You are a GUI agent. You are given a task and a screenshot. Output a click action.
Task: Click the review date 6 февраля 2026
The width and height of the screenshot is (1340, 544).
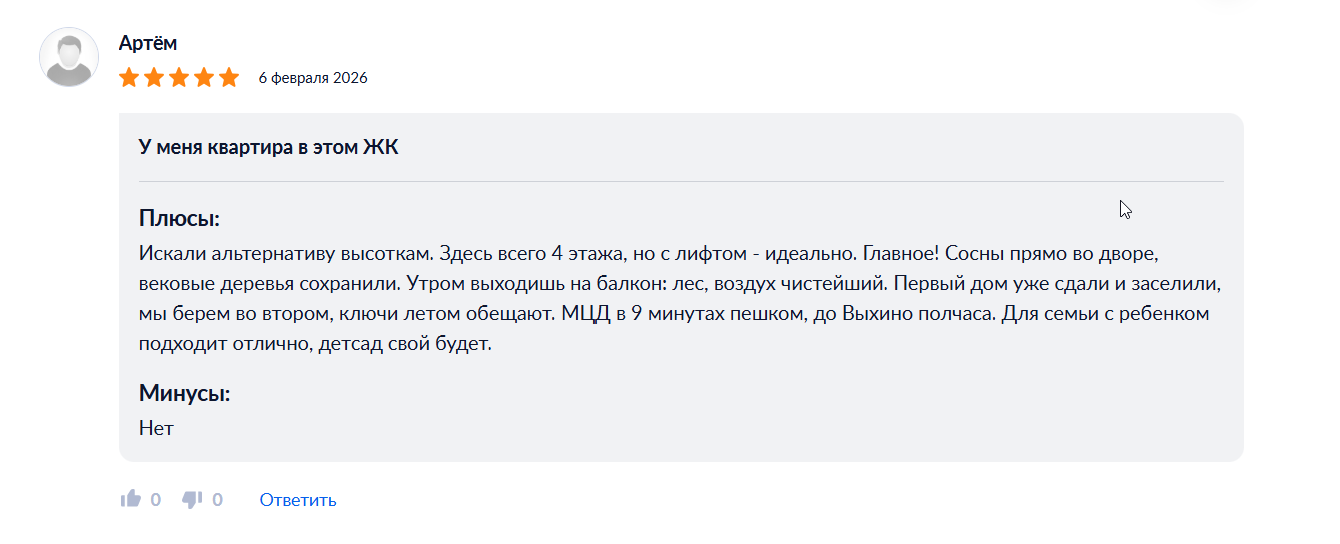[313, 78]
